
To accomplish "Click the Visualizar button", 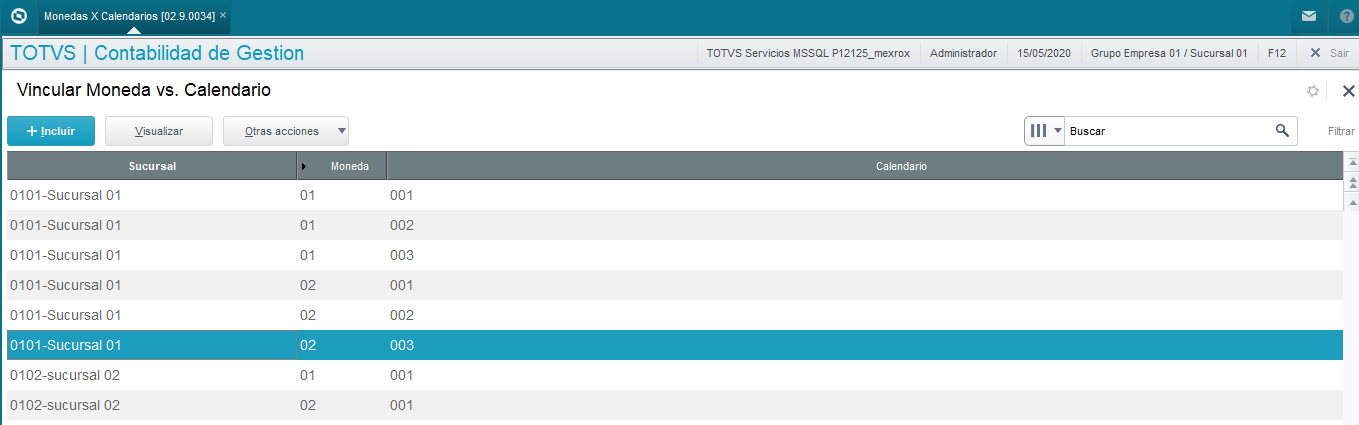I will (x=159, y=131).
